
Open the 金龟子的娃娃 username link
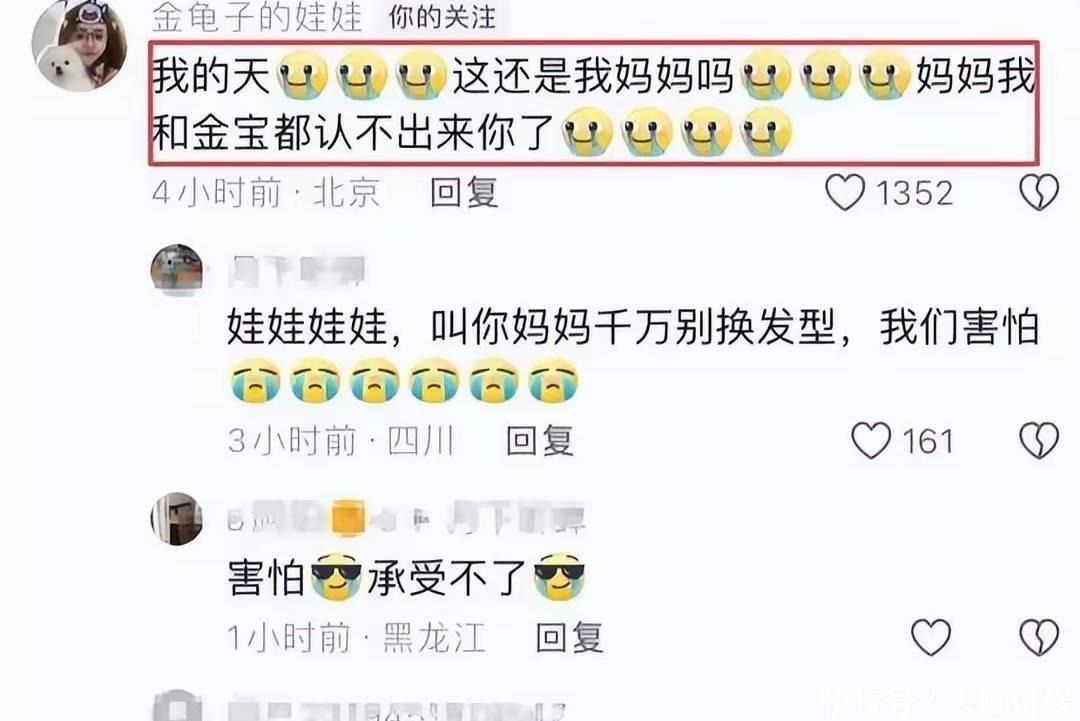click(256, 17)
